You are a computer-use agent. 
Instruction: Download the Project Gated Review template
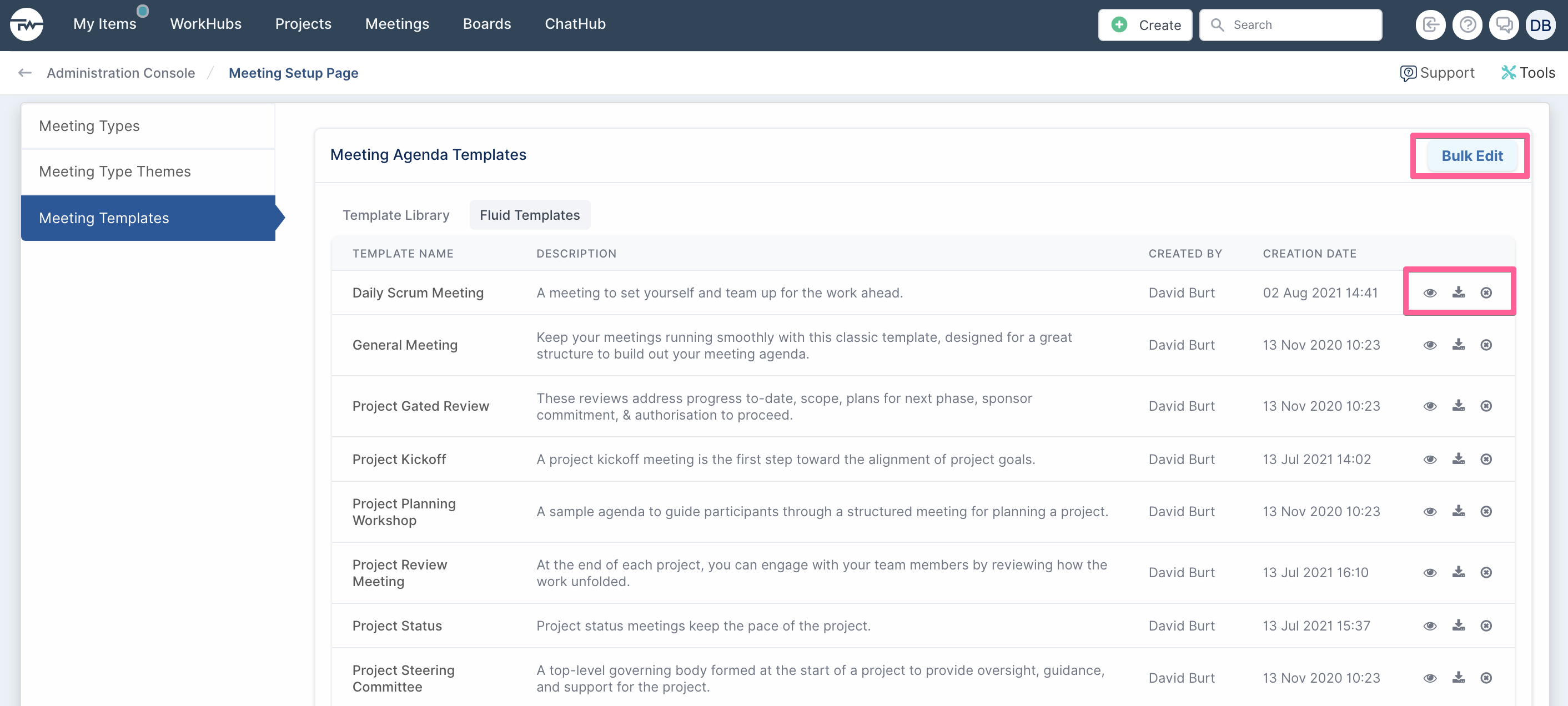coord(1459,405)
